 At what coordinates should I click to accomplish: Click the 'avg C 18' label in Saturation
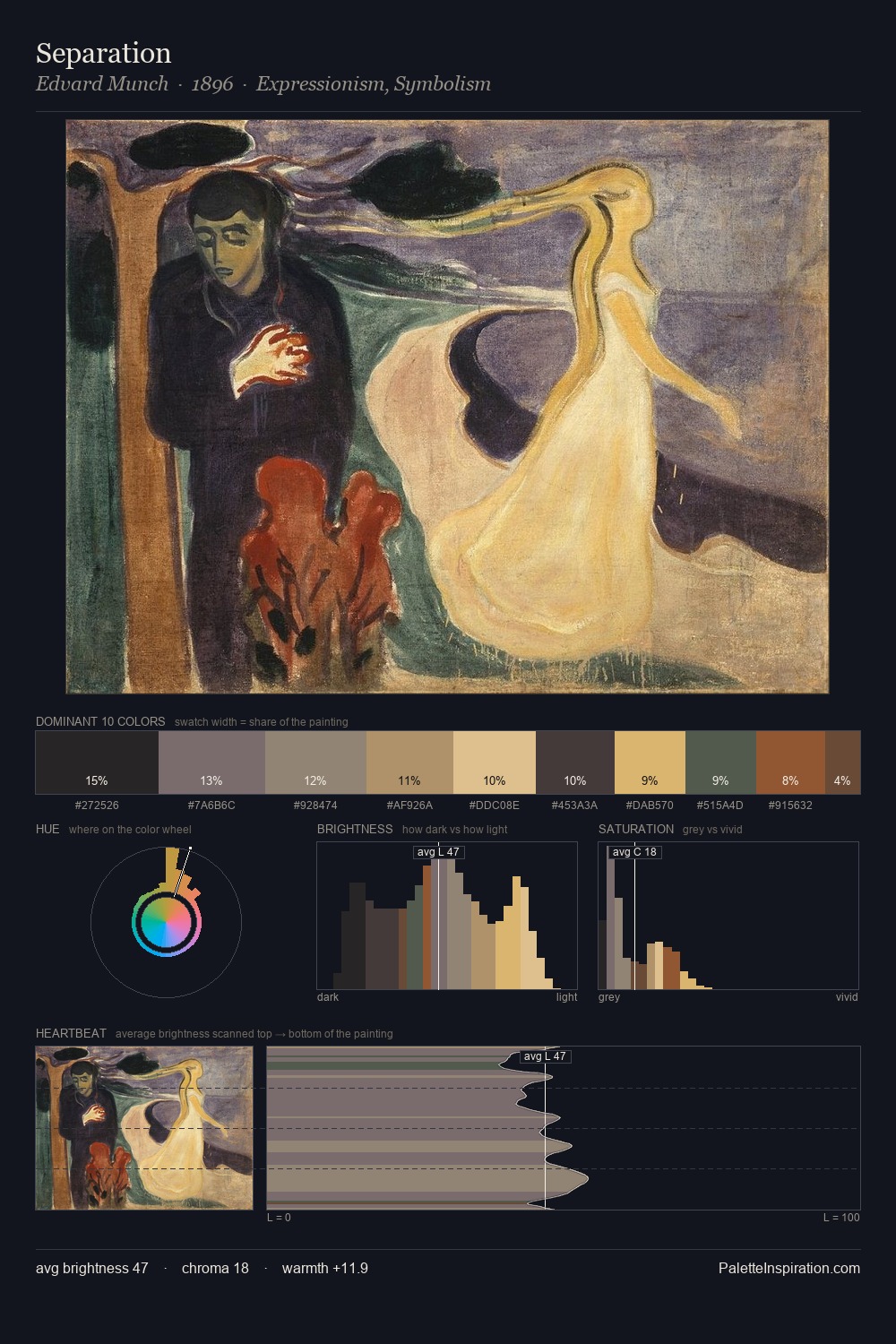(x=634, y=852)
